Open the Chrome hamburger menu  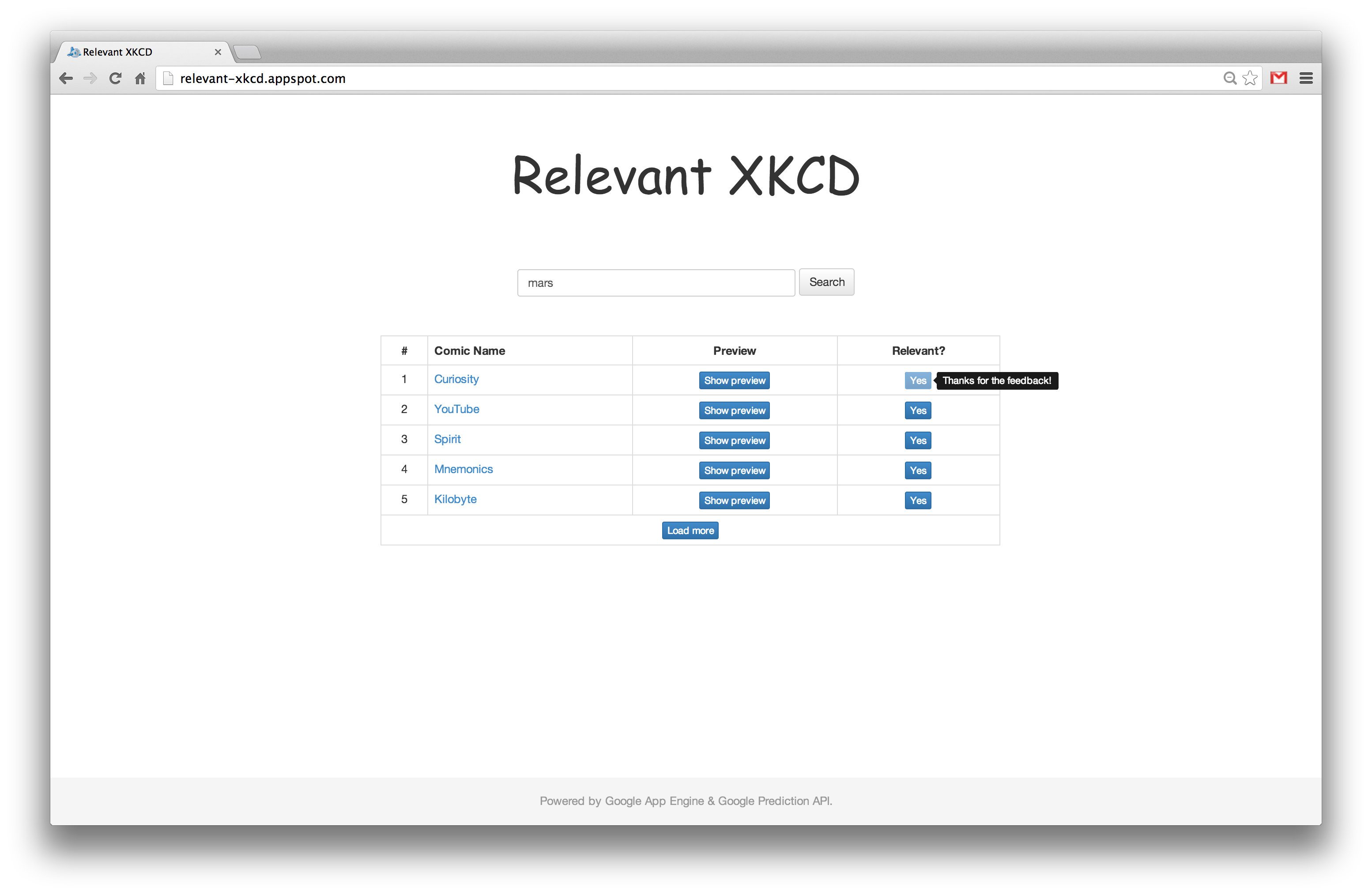point(1306,79)
